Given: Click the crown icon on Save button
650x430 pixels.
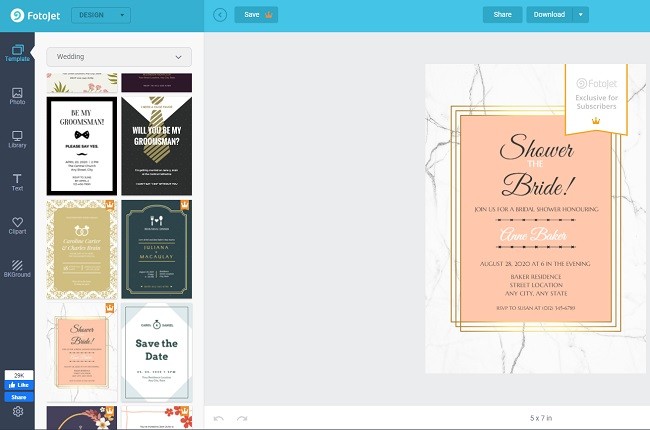Looking at the screenshot, I should 269,15.
